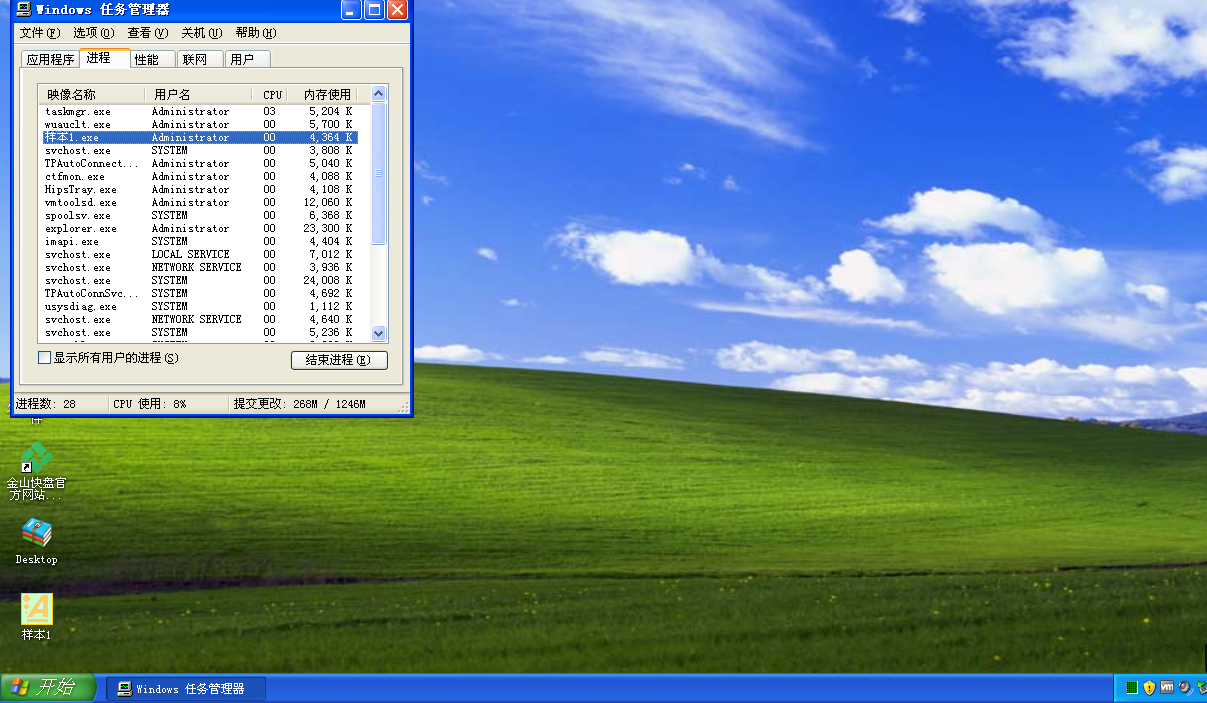Viewport: 1207px width, 703px height.
Task: Click the 结束进程 button
Action: point(339,360)
